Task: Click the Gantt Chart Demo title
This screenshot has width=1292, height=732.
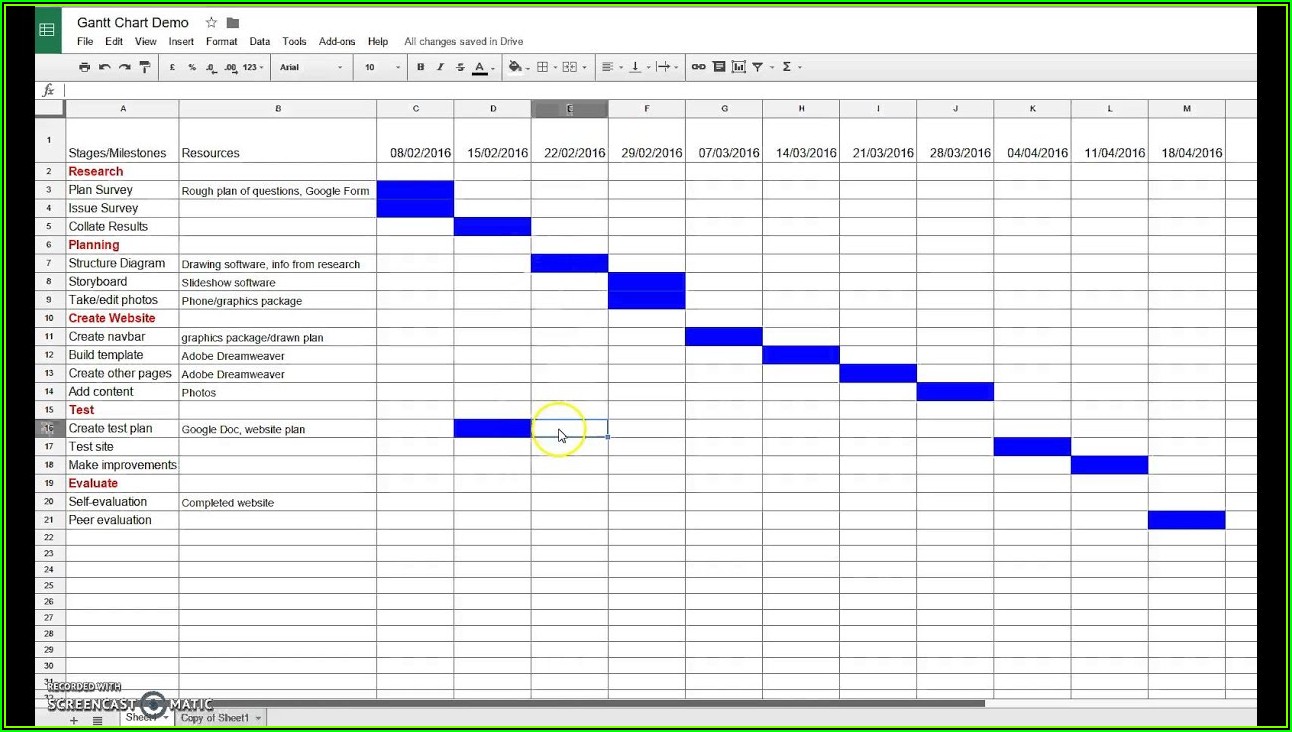Action: [x=133, y=22]
